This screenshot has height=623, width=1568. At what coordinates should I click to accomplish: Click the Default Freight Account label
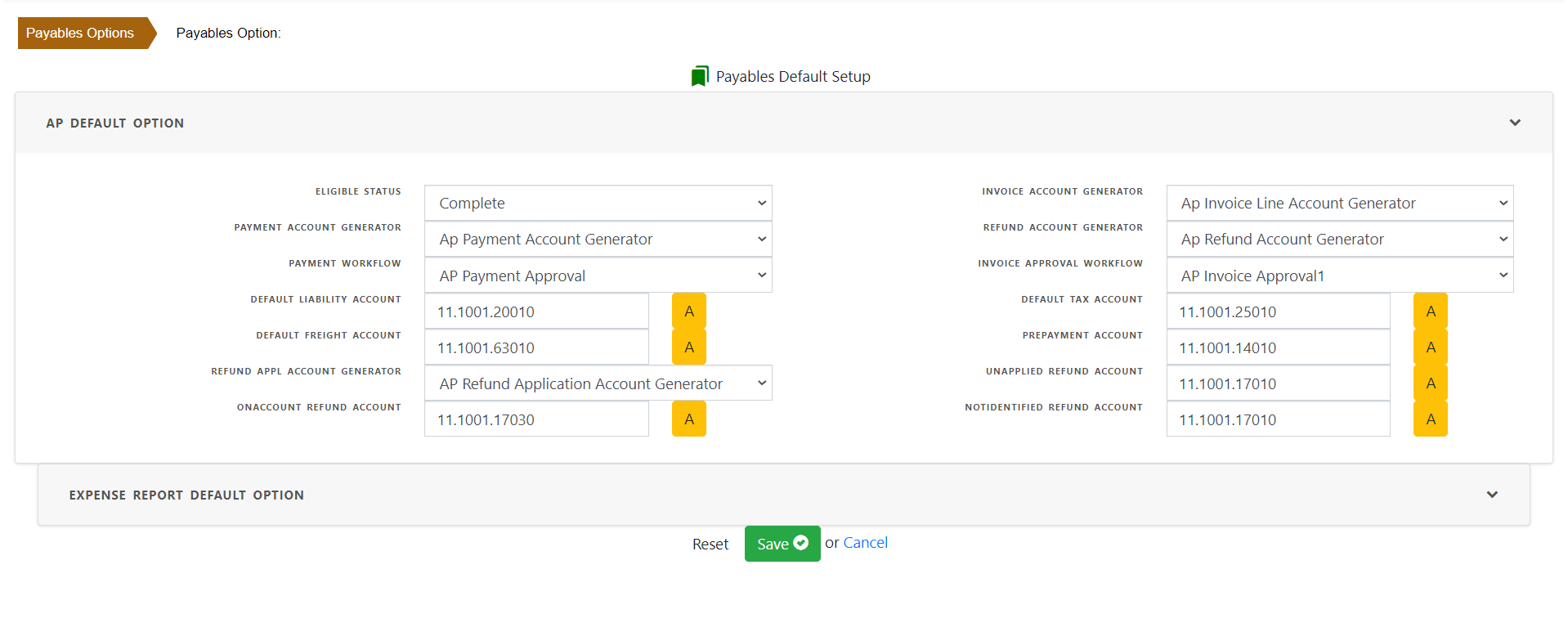click(329, 335)
